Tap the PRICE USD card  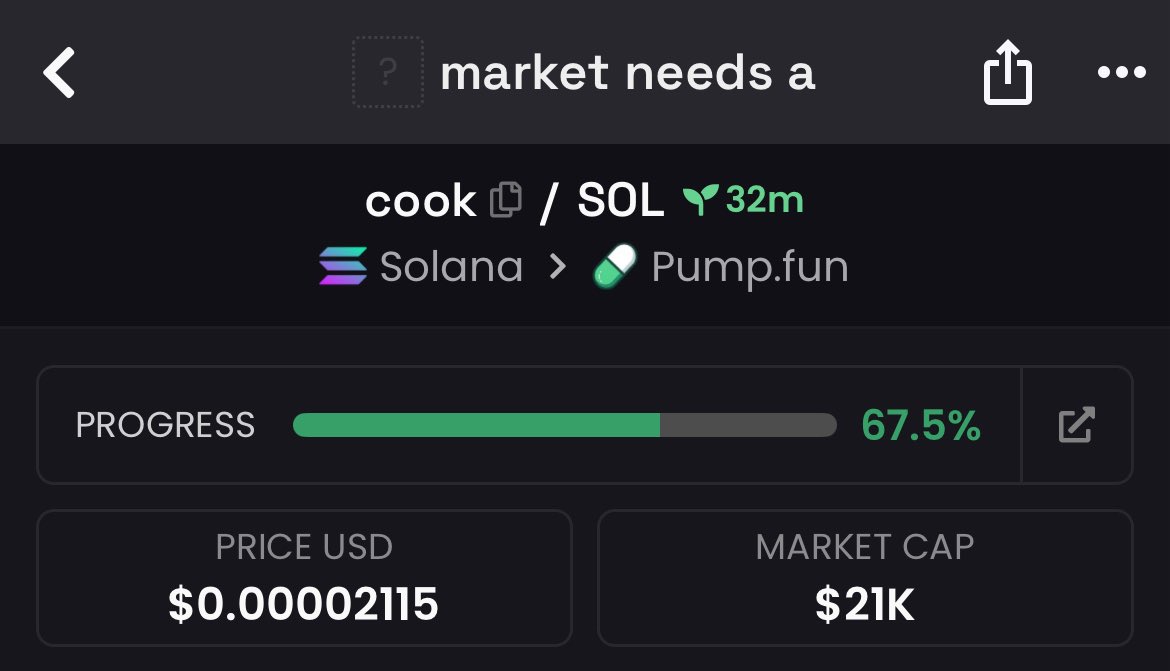click(304, 577)
